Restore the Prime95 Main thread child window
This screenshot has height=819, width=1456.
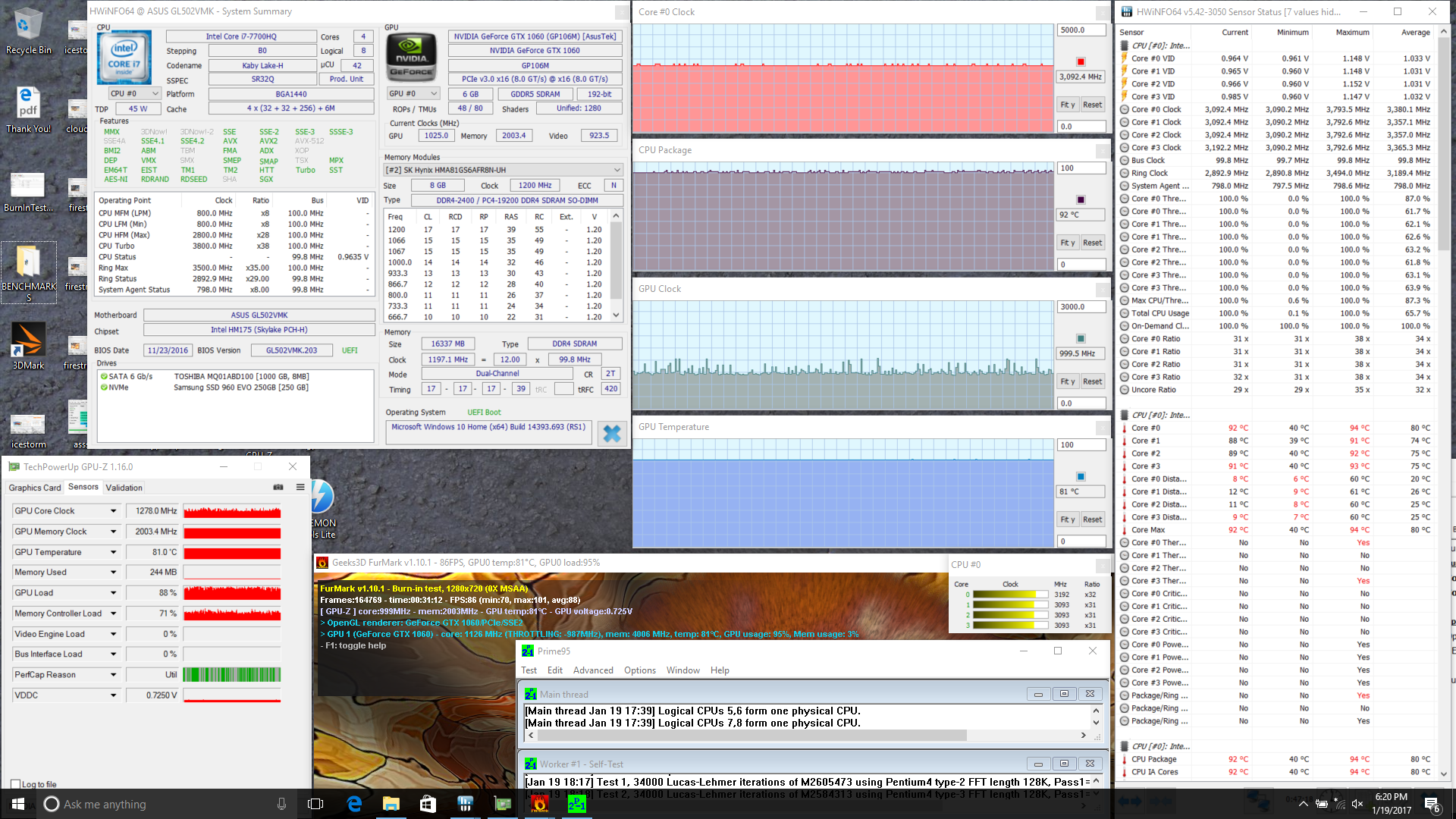tap(1064, 694)
